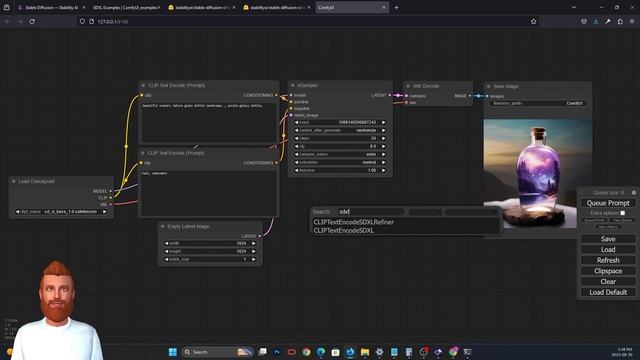Increase the KSampler cfg value
The height and width of the screenshot is (360, 640).
(384, 146)
